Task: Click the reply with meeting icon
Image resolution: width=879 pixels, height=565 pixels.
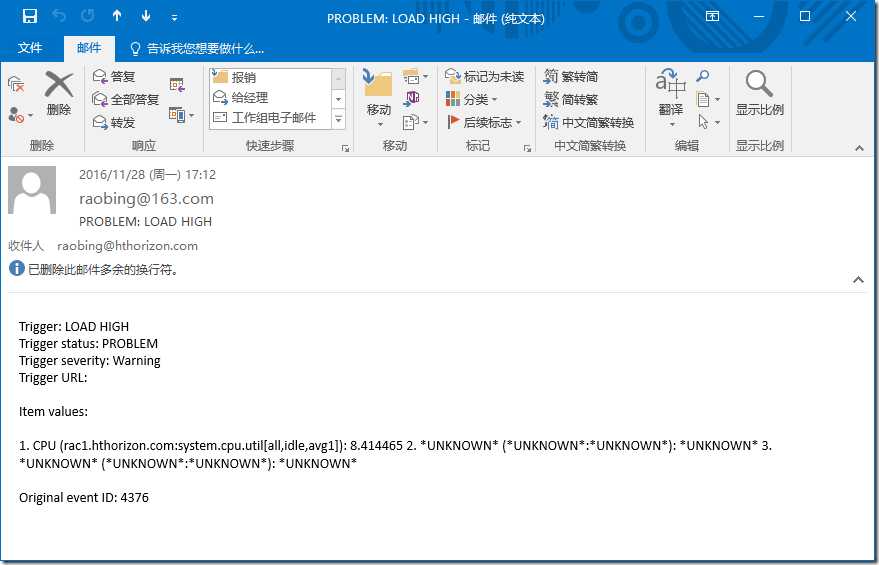Action: pyautogui.click(x=177, y=85)
